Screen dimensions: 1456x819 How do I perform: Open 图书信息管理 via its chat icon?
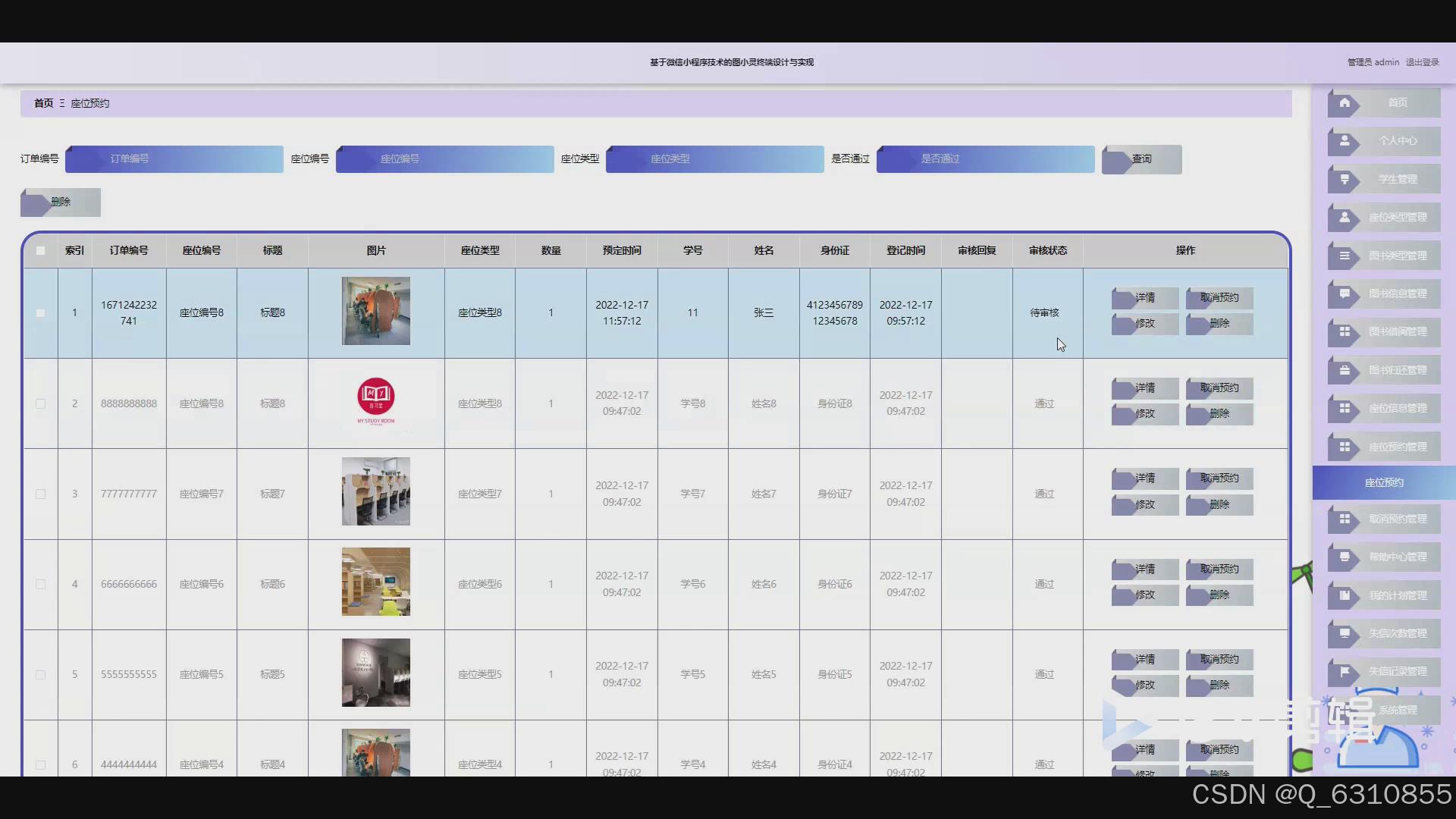coord(1345,293)
